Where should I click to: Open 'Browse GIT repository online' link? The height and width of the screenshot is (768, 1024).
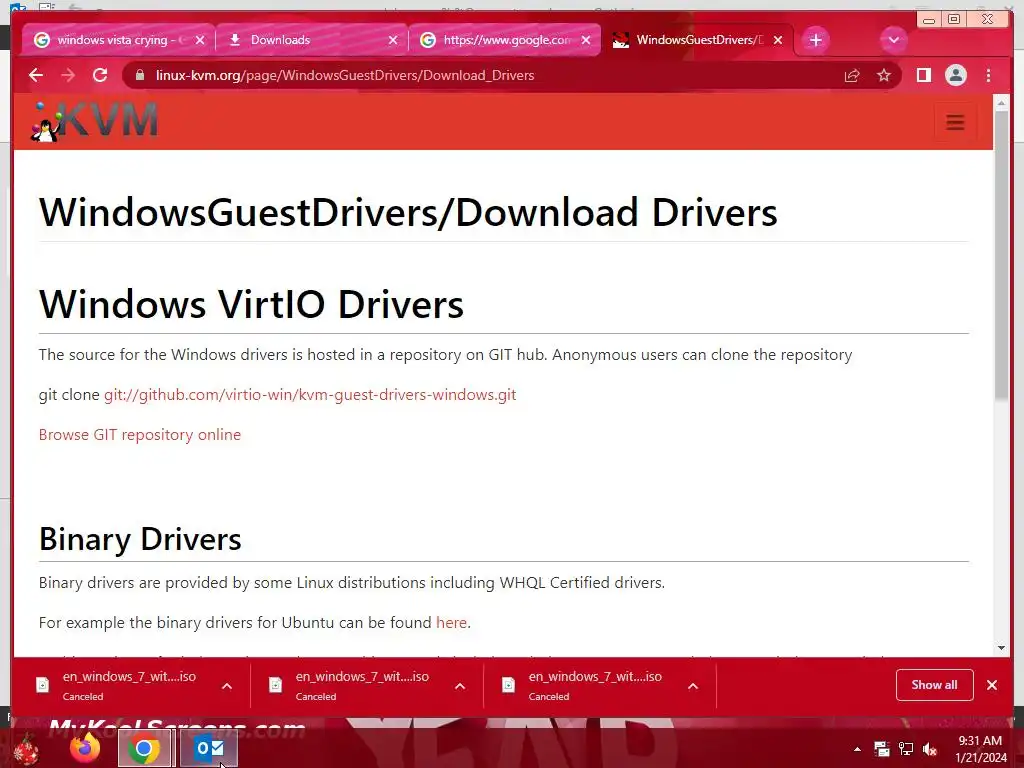point(140,434)
